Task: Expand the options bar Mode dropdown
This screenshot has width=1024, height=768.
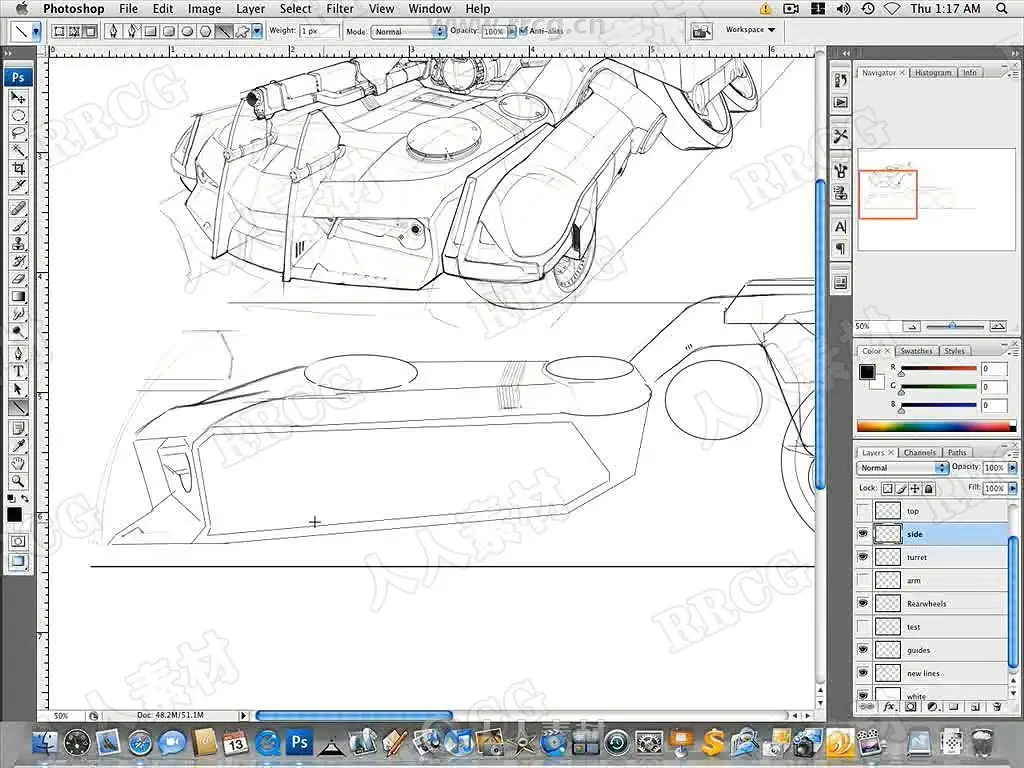Action: (409, 32)
